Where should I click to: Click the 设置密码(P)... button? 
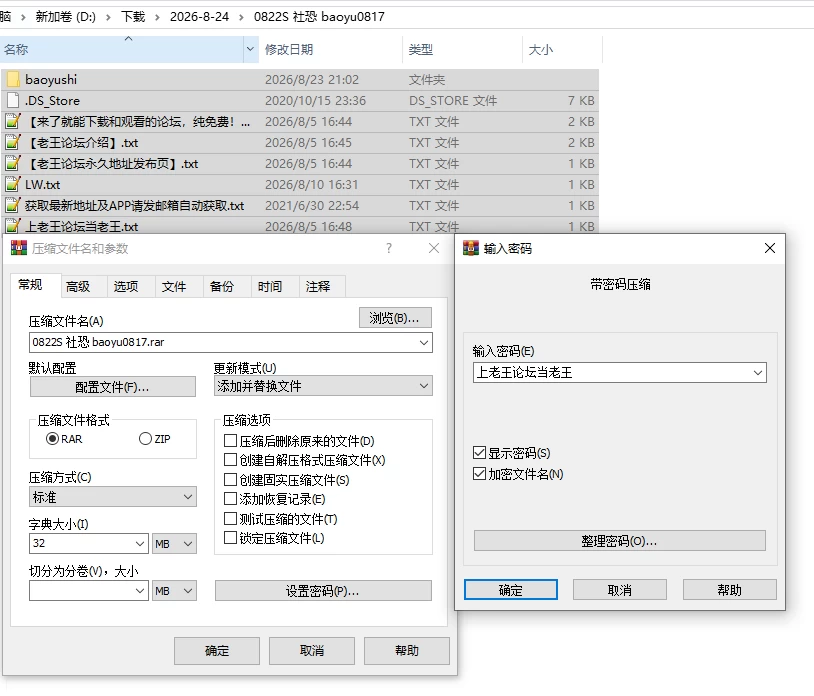pyautogui.click(x=323, y=591)
